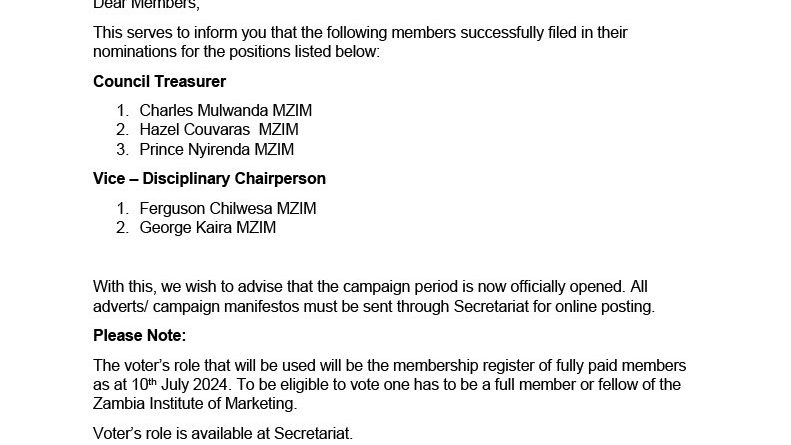Image resolution: width=791 pixels, height=445 pixels.
Task: Select the name Charles Mulwanda MZIM
Action: point(225,110)
